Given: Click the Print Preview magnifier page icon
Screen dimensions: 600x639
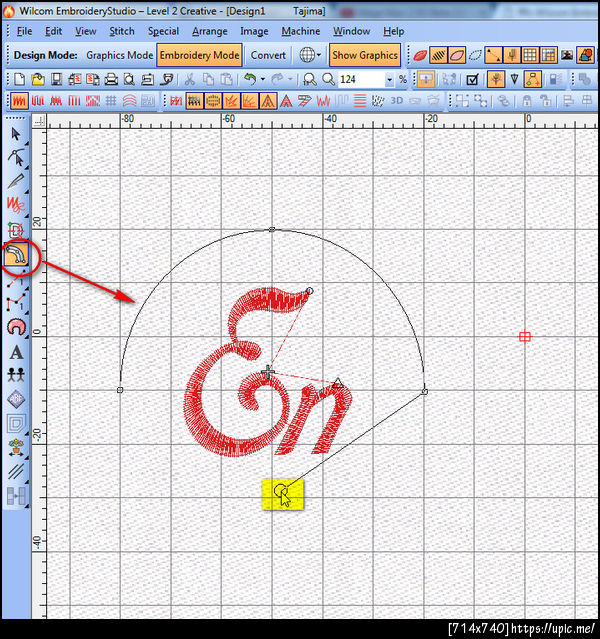Looking at the screenshot, I should point(129,79).
